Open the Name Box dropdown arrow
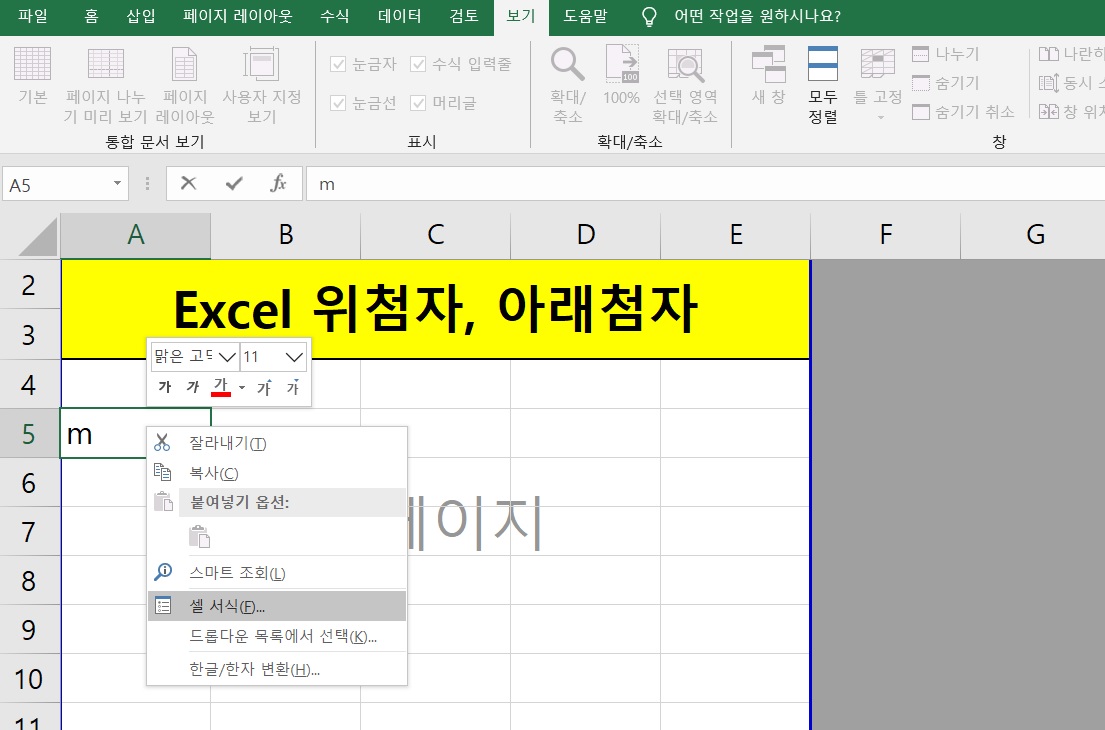 coord(117,184)
